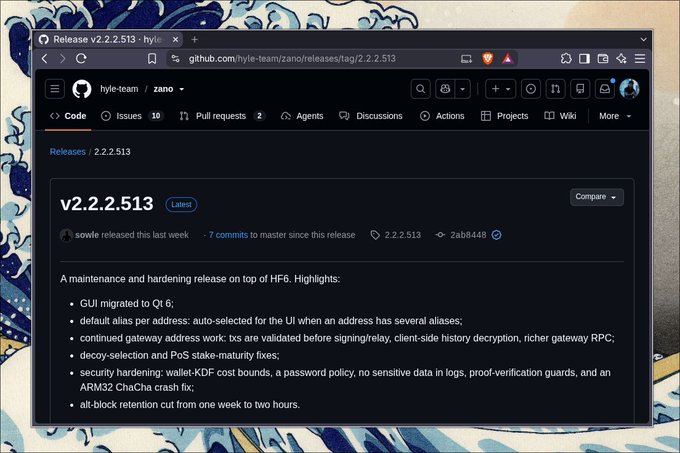Select the Code tab
Image resolution: width=680 pixels, height=453 pixels.
68,116
